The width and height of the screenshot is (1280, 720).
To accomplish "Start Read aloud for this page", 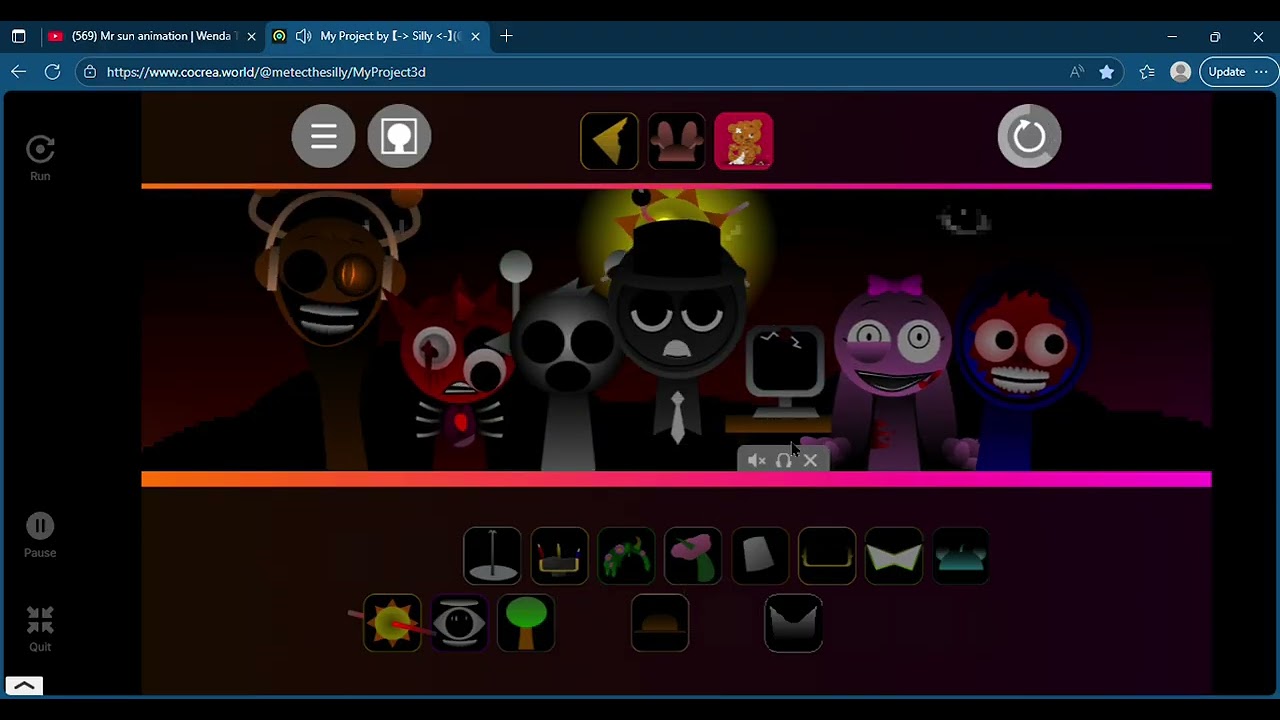I will pos(1077,72).
